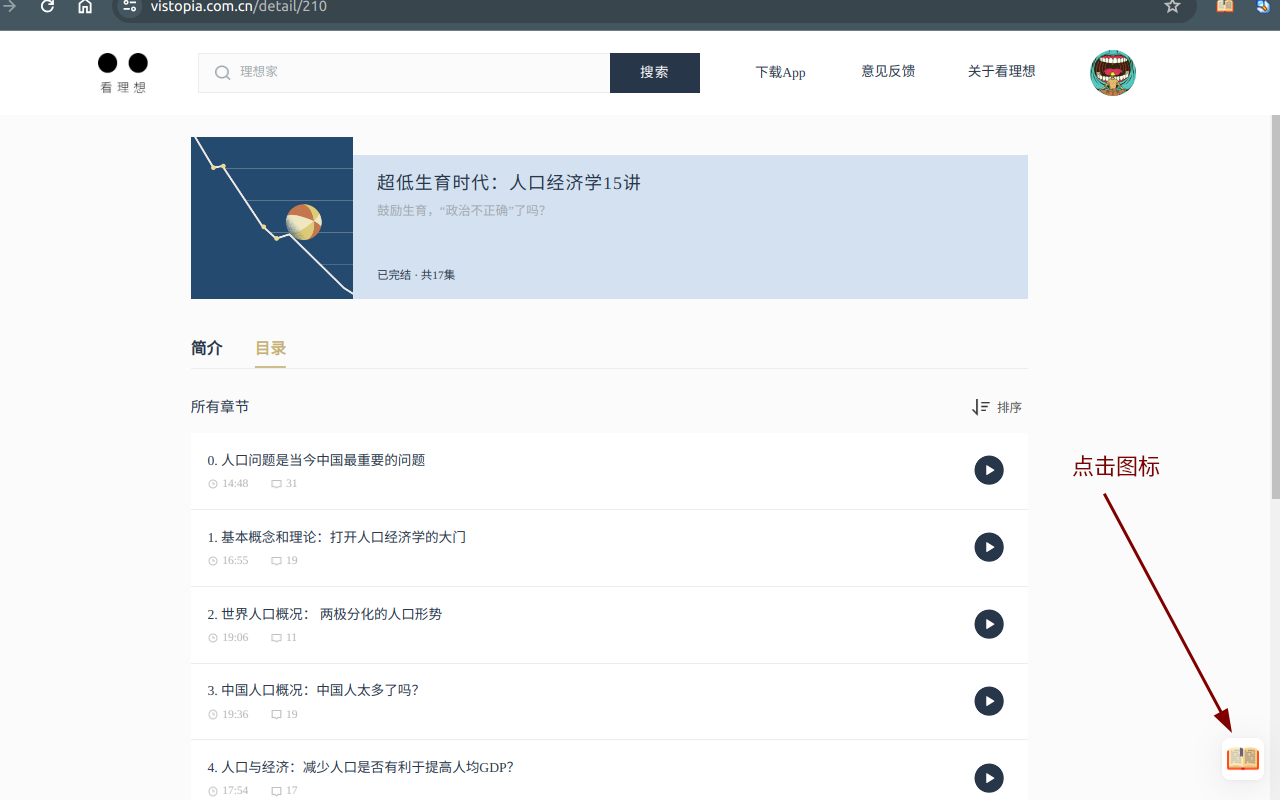The width and height of the screenshot is (1280, 800).
Task: Open episode 4 人口与经济 chapter link
Action: (x=360, y=766)
